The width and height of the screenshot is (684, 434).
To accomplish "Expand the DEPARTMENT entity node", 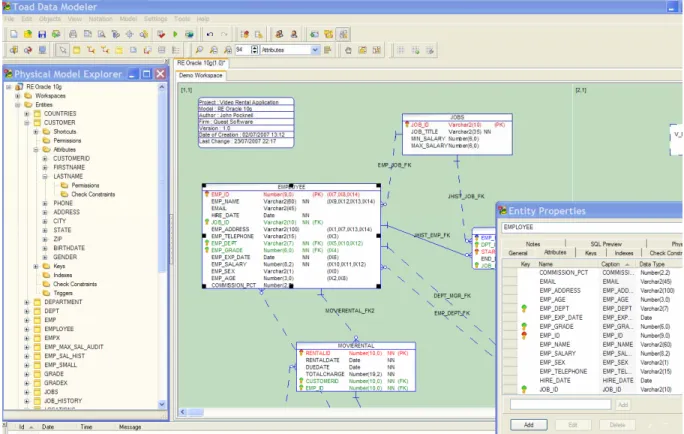I will pos(27,302).
